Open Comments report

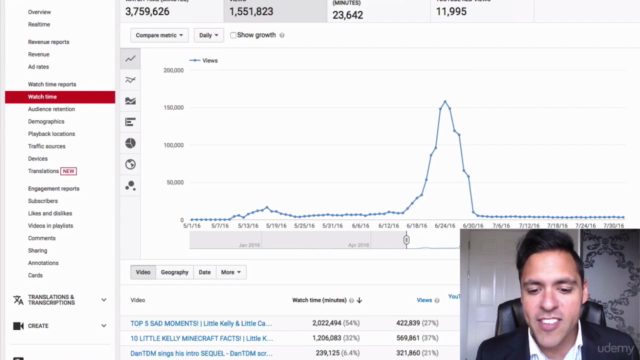[42, 238]
